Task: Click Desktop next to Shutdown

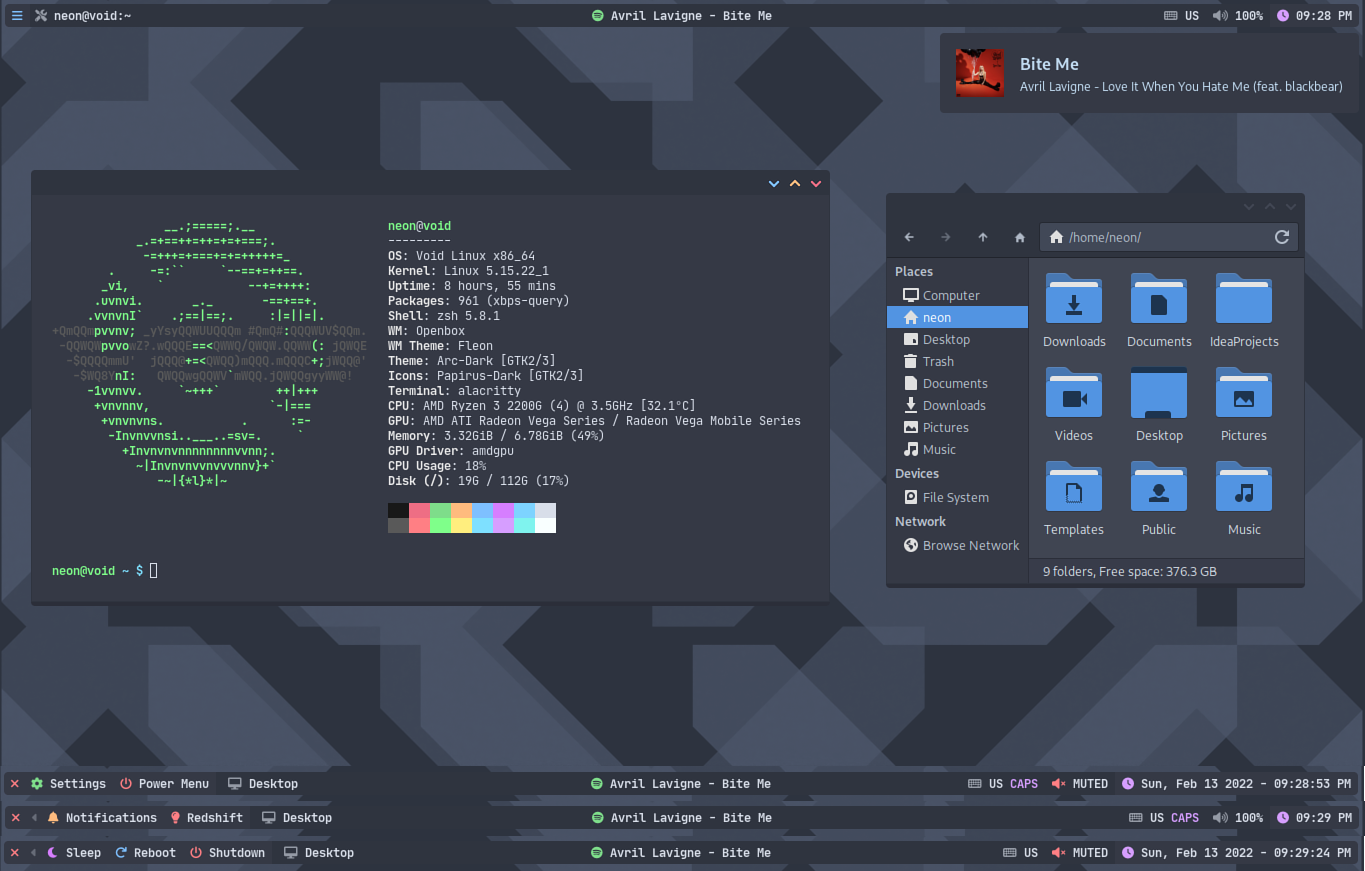Action: [319, 853]
